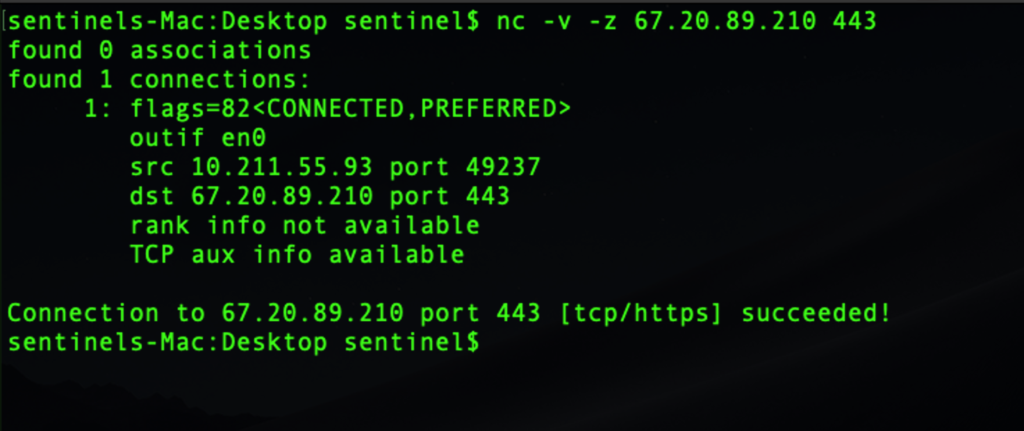This screenshot has width=1024, height=431.
Task: Click "TCP aux info available" text
Action: point(296,254)
